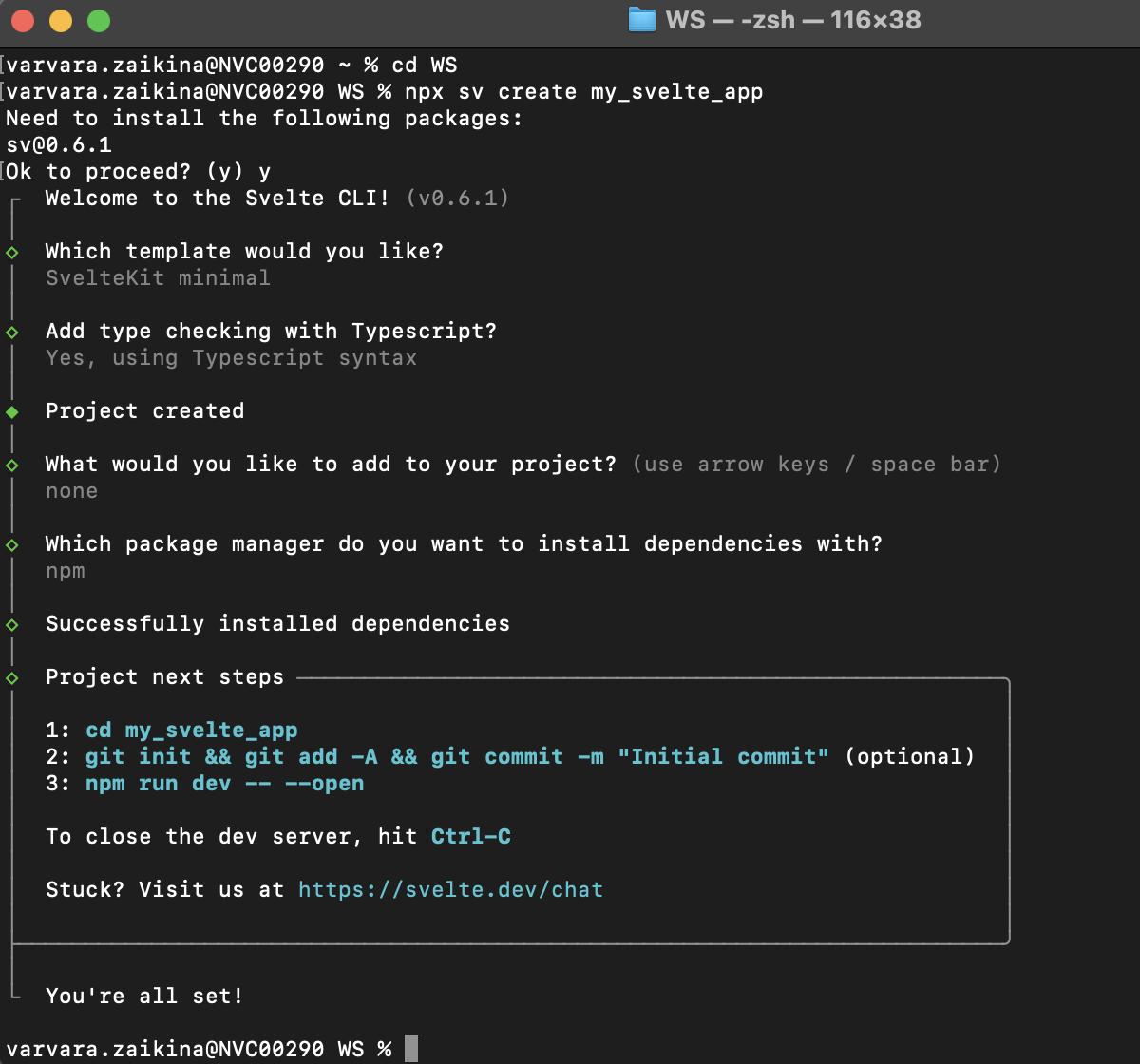
Task: Click the npm run dev command line
Action: pyautogui.click(x=224, y=783)
